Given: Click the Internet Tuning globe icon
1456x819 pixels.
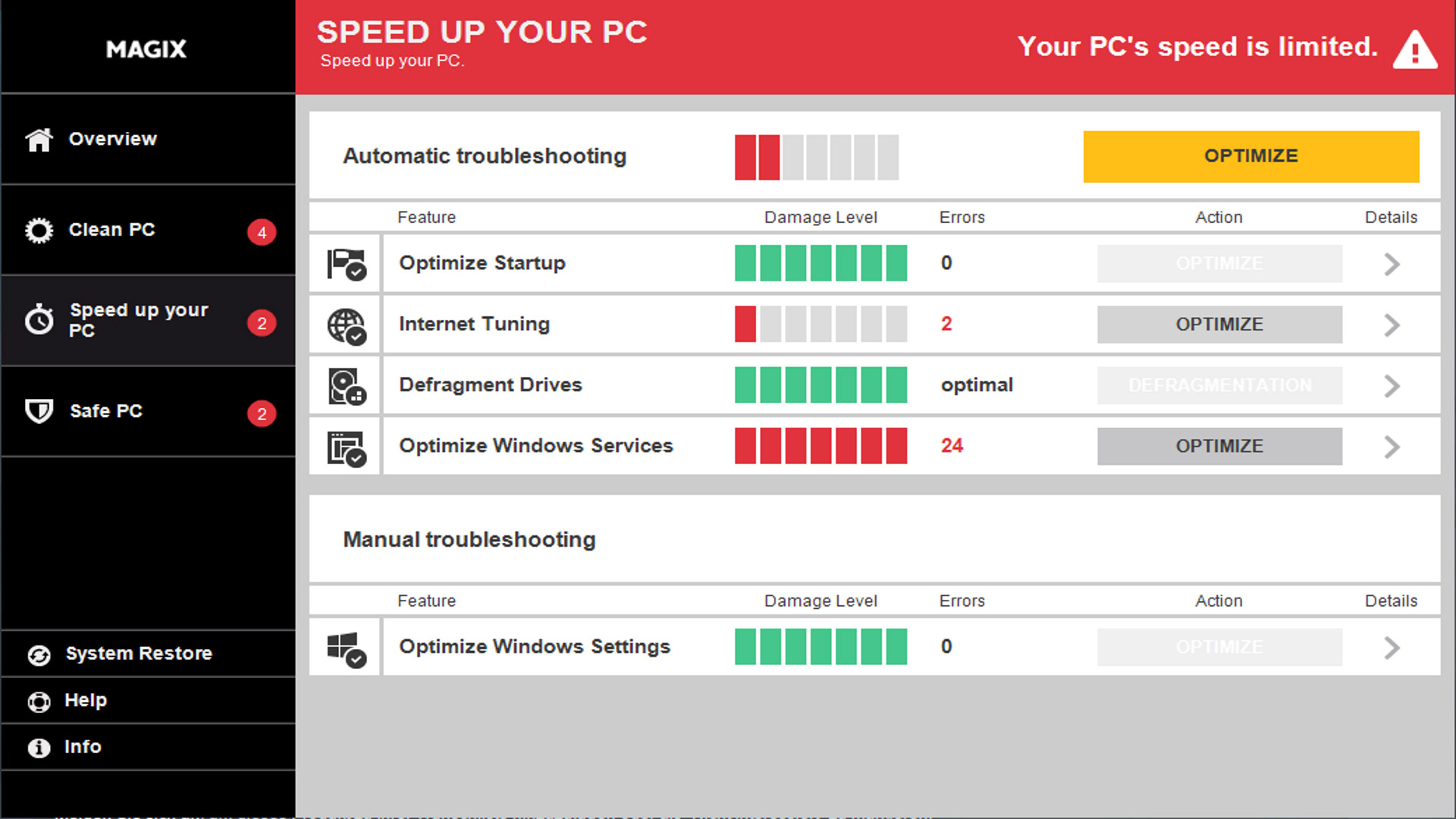Looking at the screenshot, I should tap(346, 324).
